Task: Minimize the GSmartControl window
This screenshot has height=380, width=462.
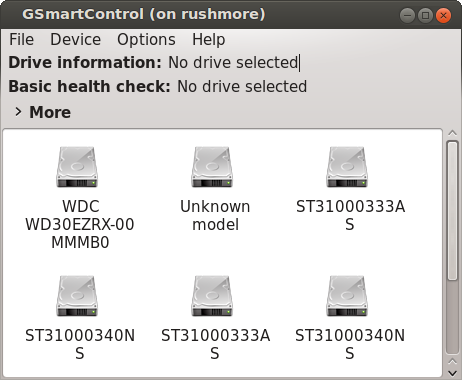Action: [407, 15]
